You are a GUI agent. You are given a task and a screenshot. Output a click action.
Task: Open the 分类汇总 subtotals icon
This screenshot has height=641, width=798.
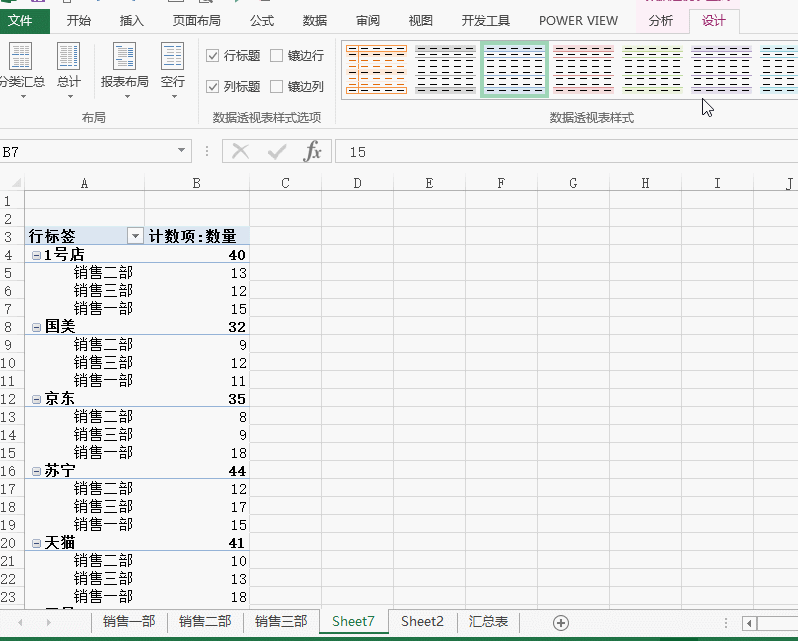tap(20, 58)
